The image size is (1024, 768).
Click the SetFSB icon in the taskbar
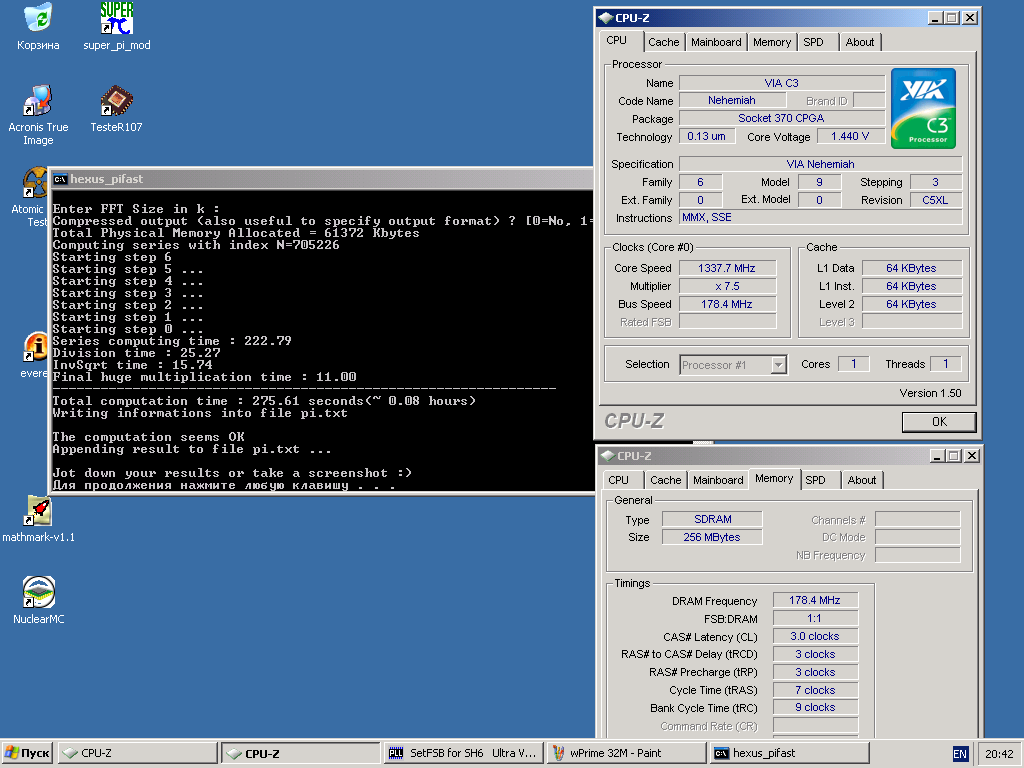pyautogui.click(x=396, y=753)
